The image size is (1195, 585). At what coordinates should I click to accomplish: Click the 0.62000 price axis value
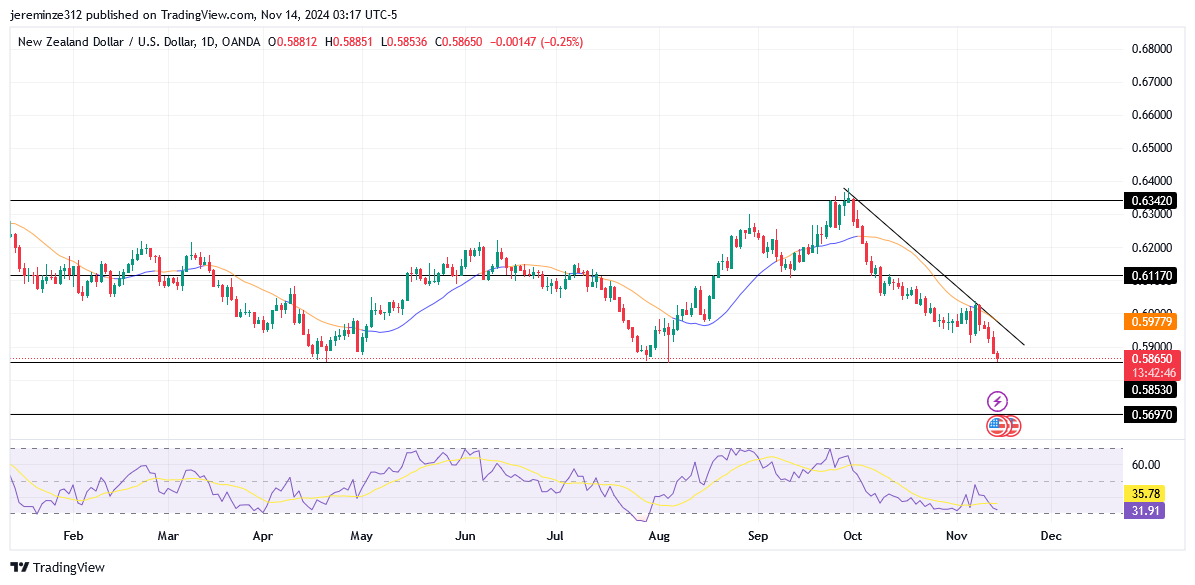[x=1151, y=248]
